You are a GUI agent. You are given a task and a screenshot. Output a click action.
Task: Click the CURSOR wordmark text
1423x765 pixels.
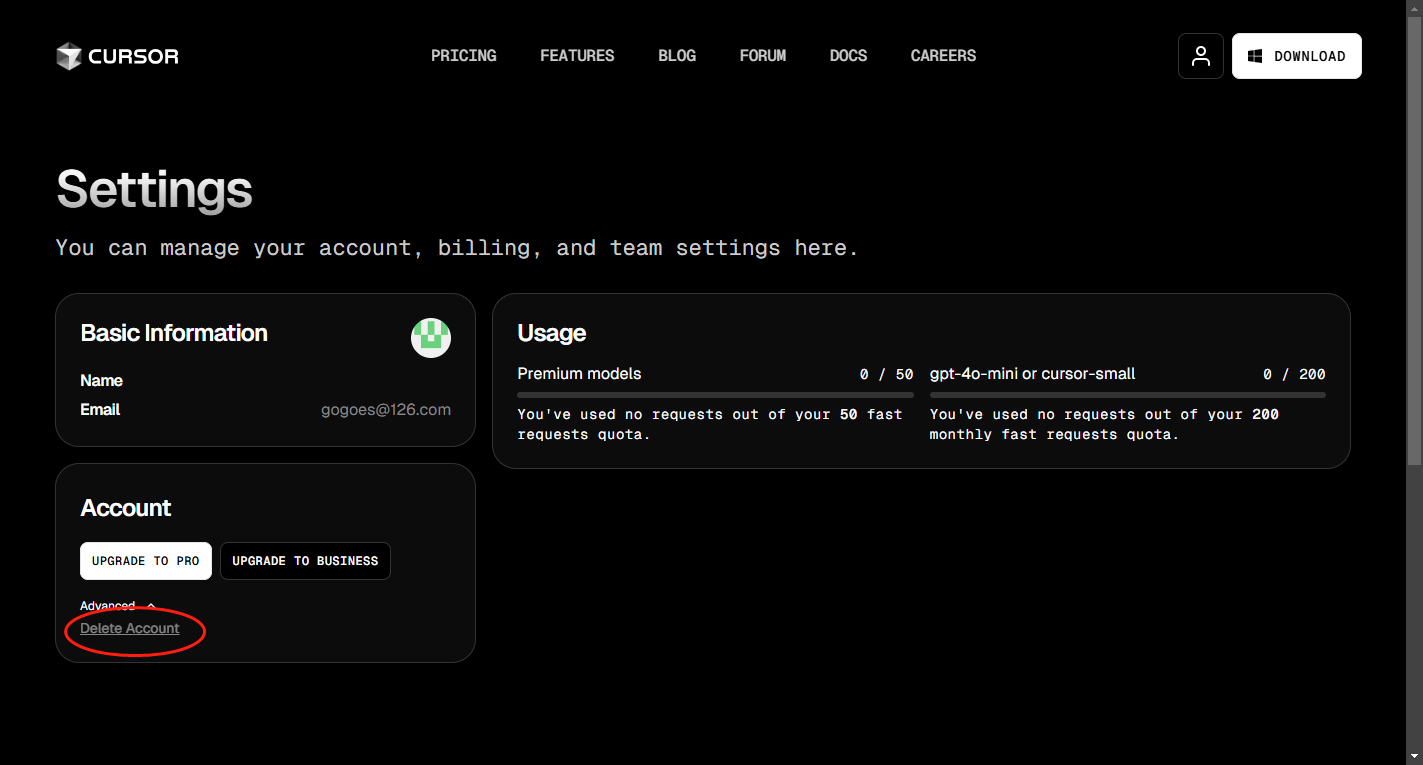tap(134, 56)
